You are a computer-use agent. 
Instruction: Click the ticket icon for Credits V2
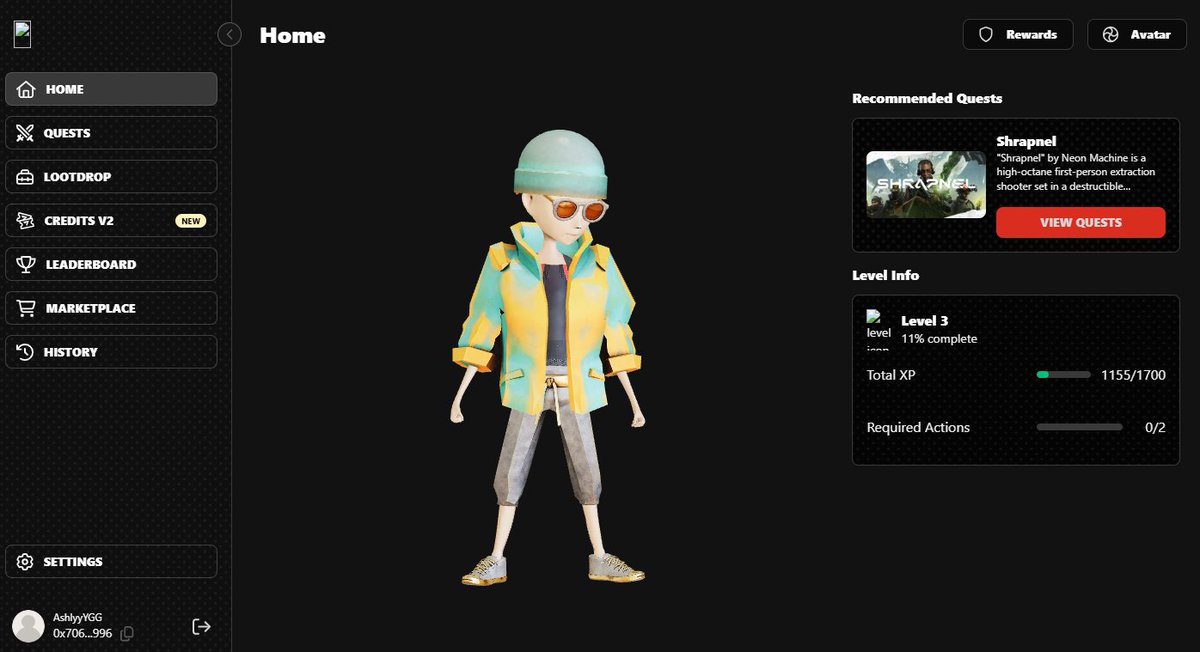click(26, 221)
